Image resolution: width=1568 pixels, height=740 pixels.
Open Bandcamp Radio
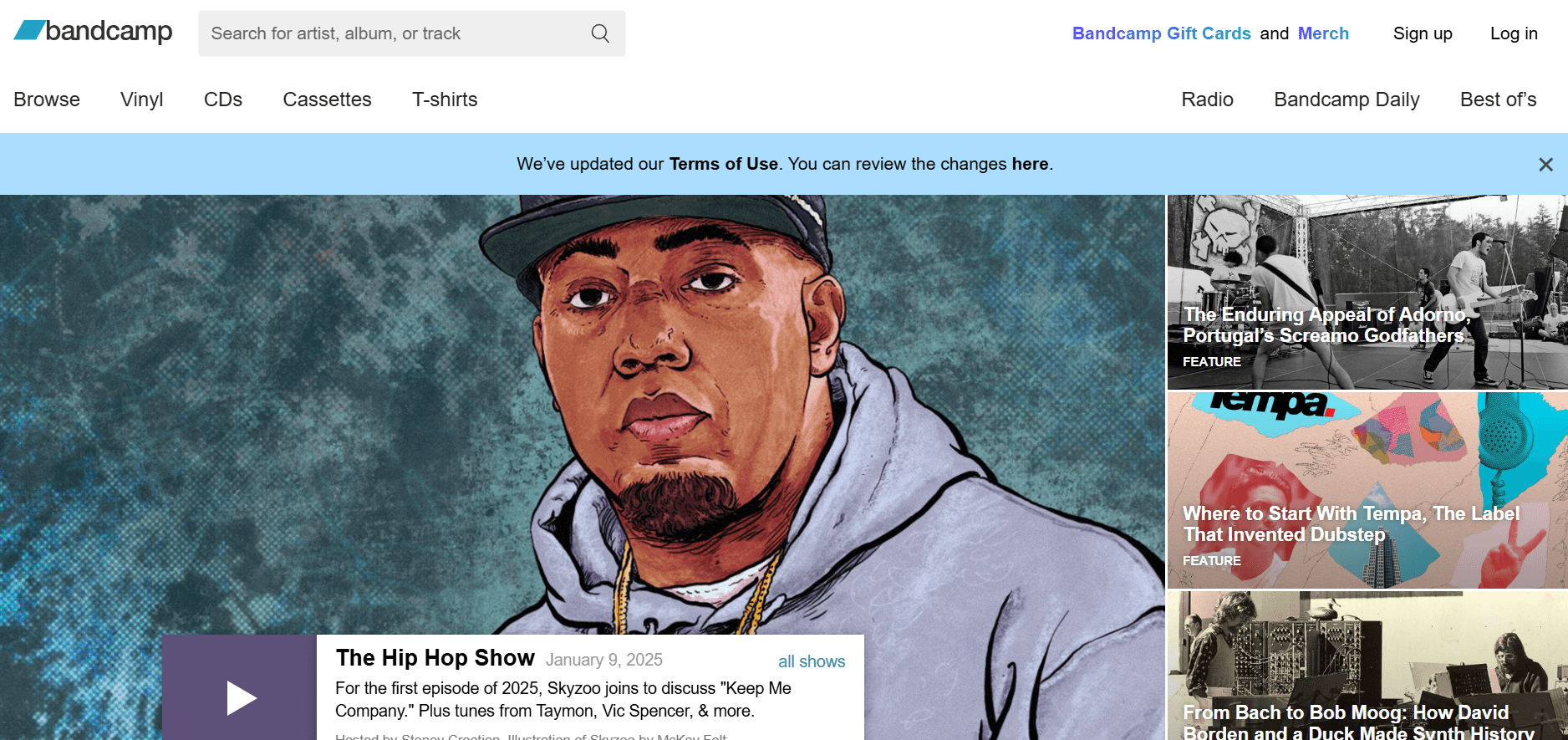pos(1207,100)
